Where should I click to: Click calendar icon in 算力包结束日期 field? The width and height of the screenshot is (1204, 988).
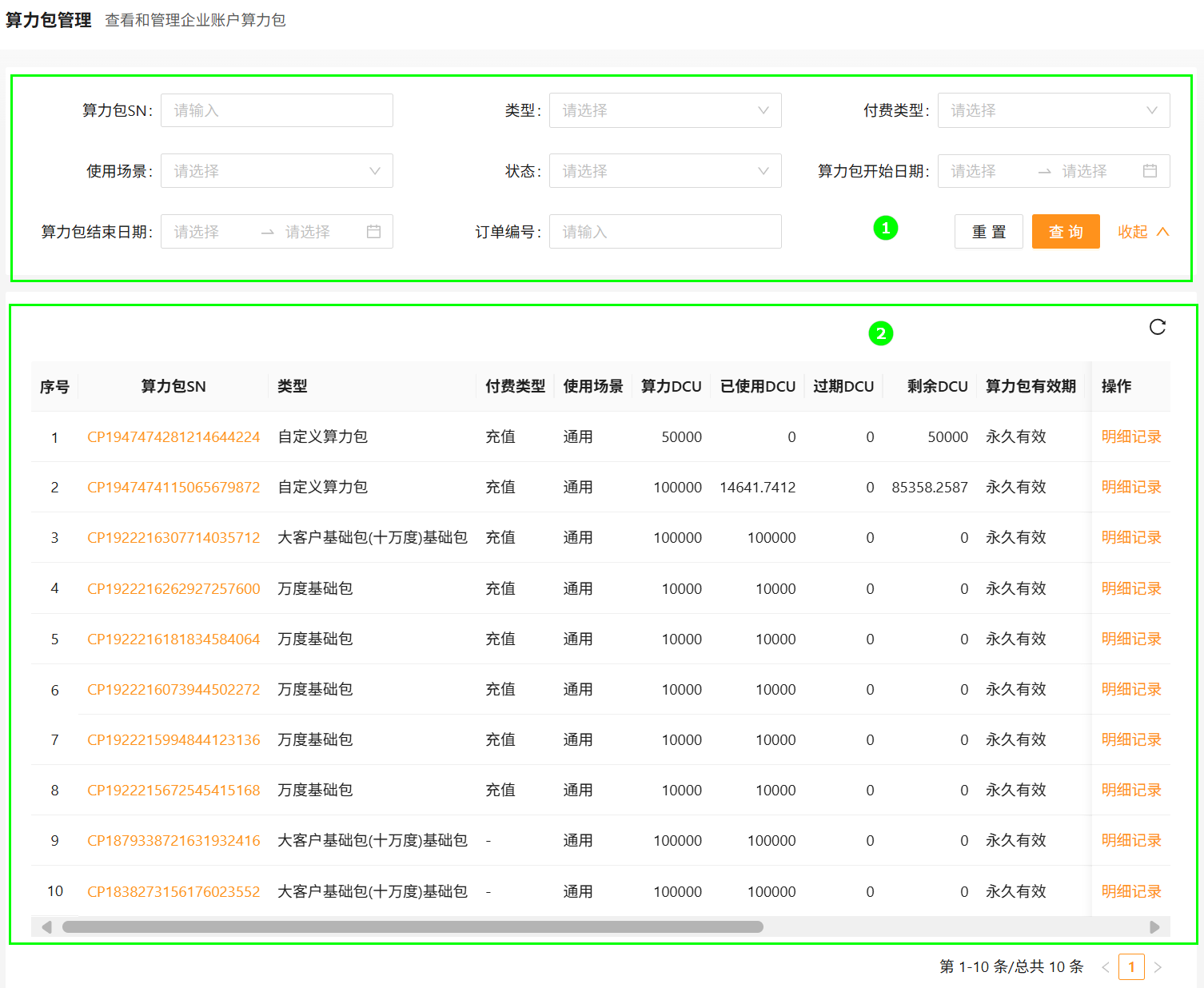(373, 232)
